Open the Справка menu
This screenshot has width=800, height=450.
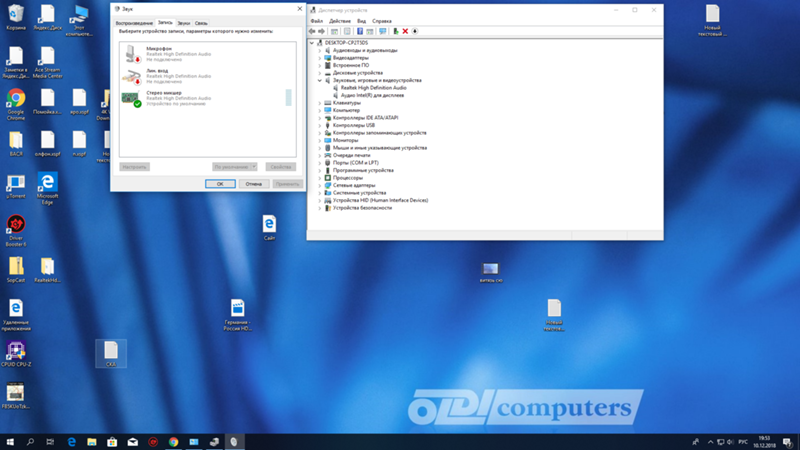click(x=382, y=21)
